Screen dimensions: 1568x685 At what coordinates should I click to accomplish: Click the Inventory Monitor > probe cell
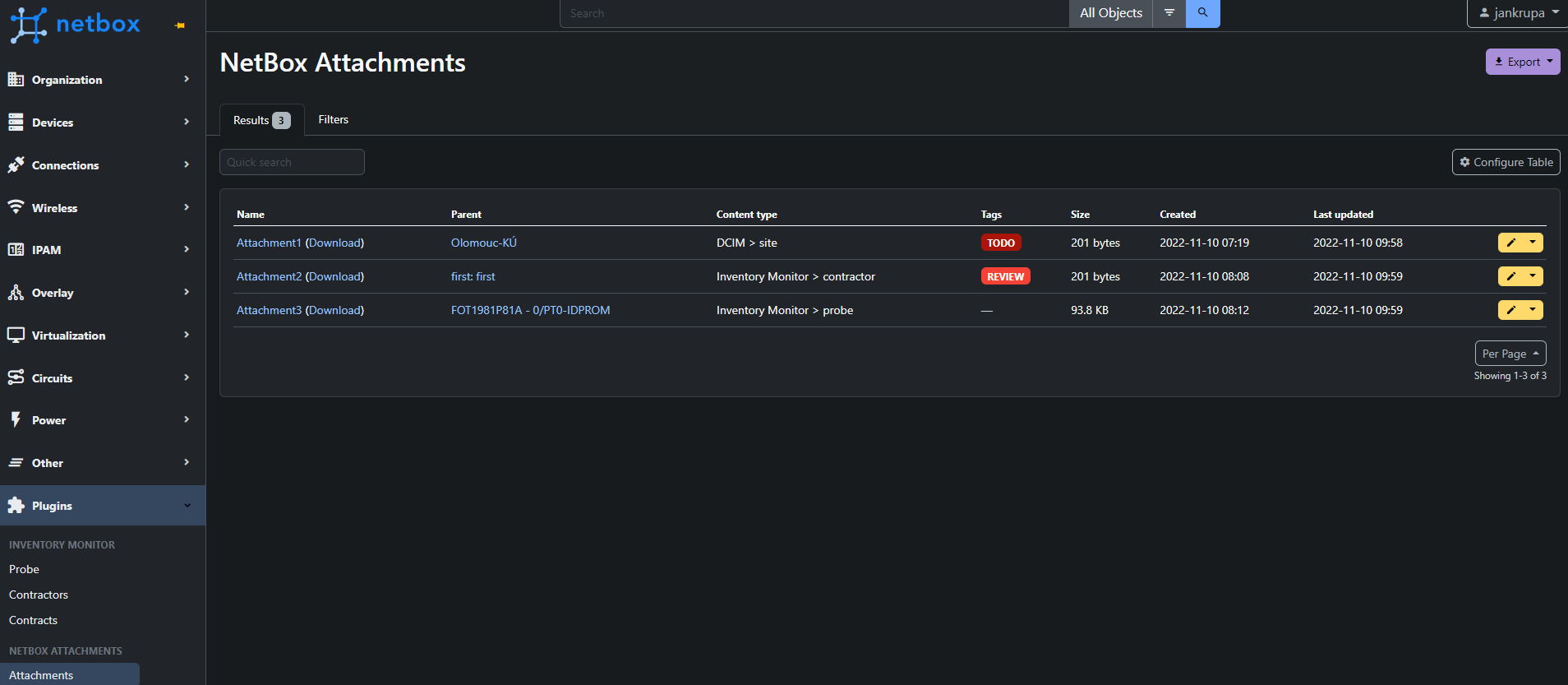(x=785, y=310)
